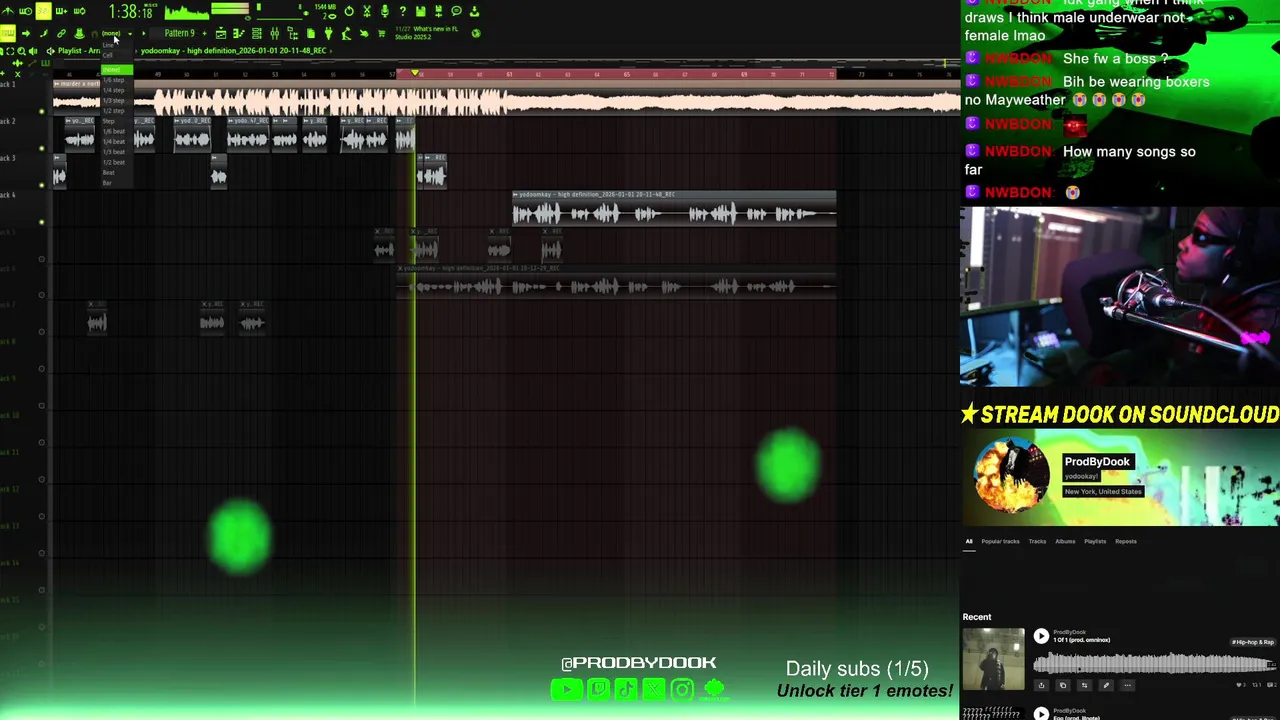Switch to SoundCloud Popular tracks tab
Image resolution: width=1280 pixels, height=720 pixels.
point(1000,541)
